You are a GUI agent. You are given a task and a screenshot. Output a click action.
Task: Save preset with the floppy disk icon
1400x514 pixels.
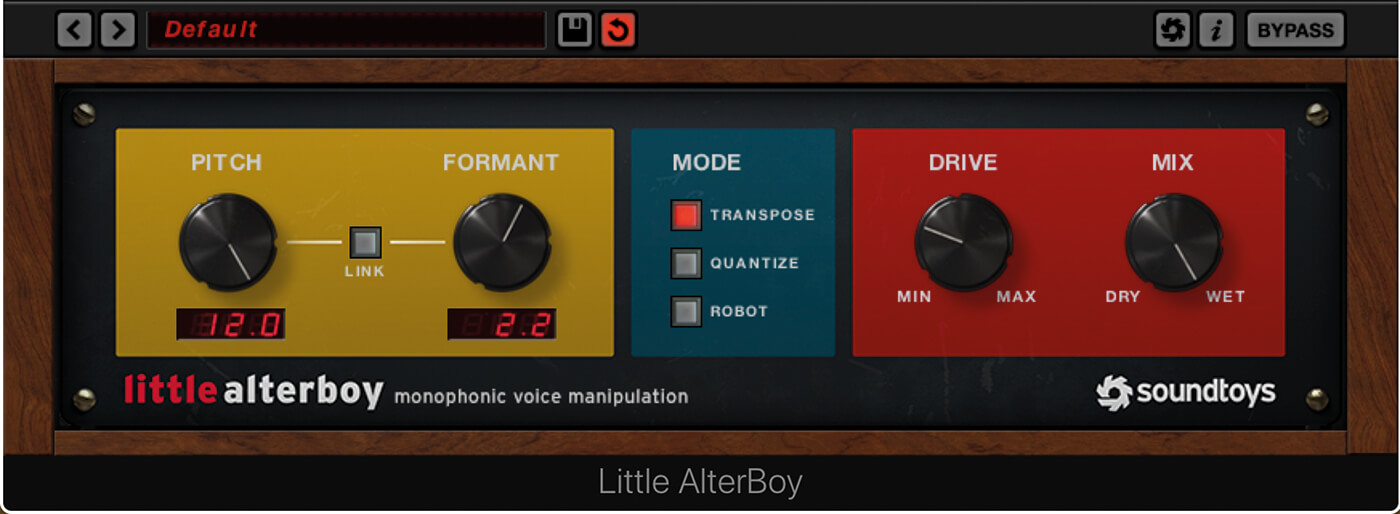(x=575, y=30)
